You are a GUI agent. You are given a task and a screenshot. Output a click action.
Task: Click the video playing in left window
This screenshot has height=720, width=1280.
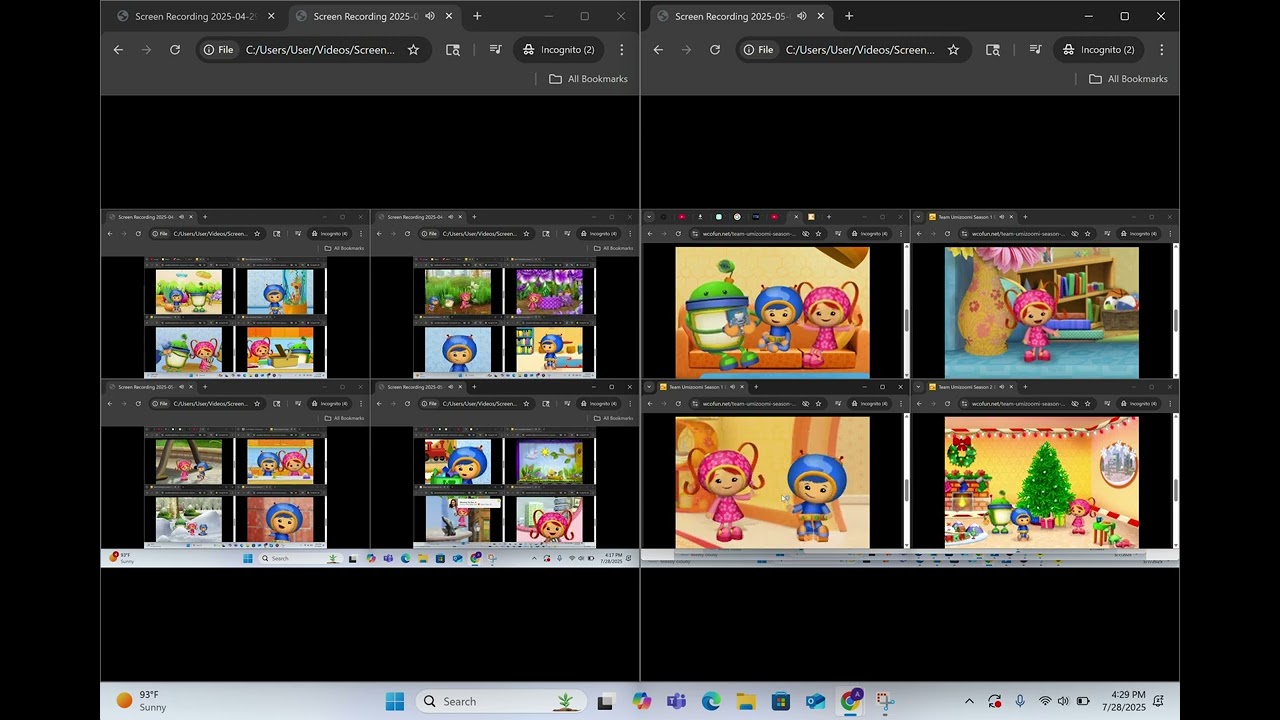coord(370,388)
